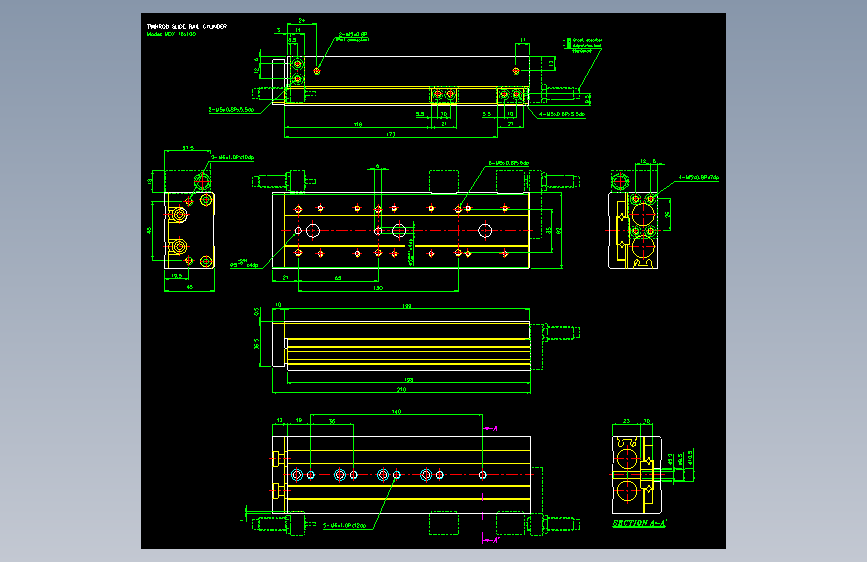Click the '4-M5x0.8P' callout right of the top view

pos(562,115)
